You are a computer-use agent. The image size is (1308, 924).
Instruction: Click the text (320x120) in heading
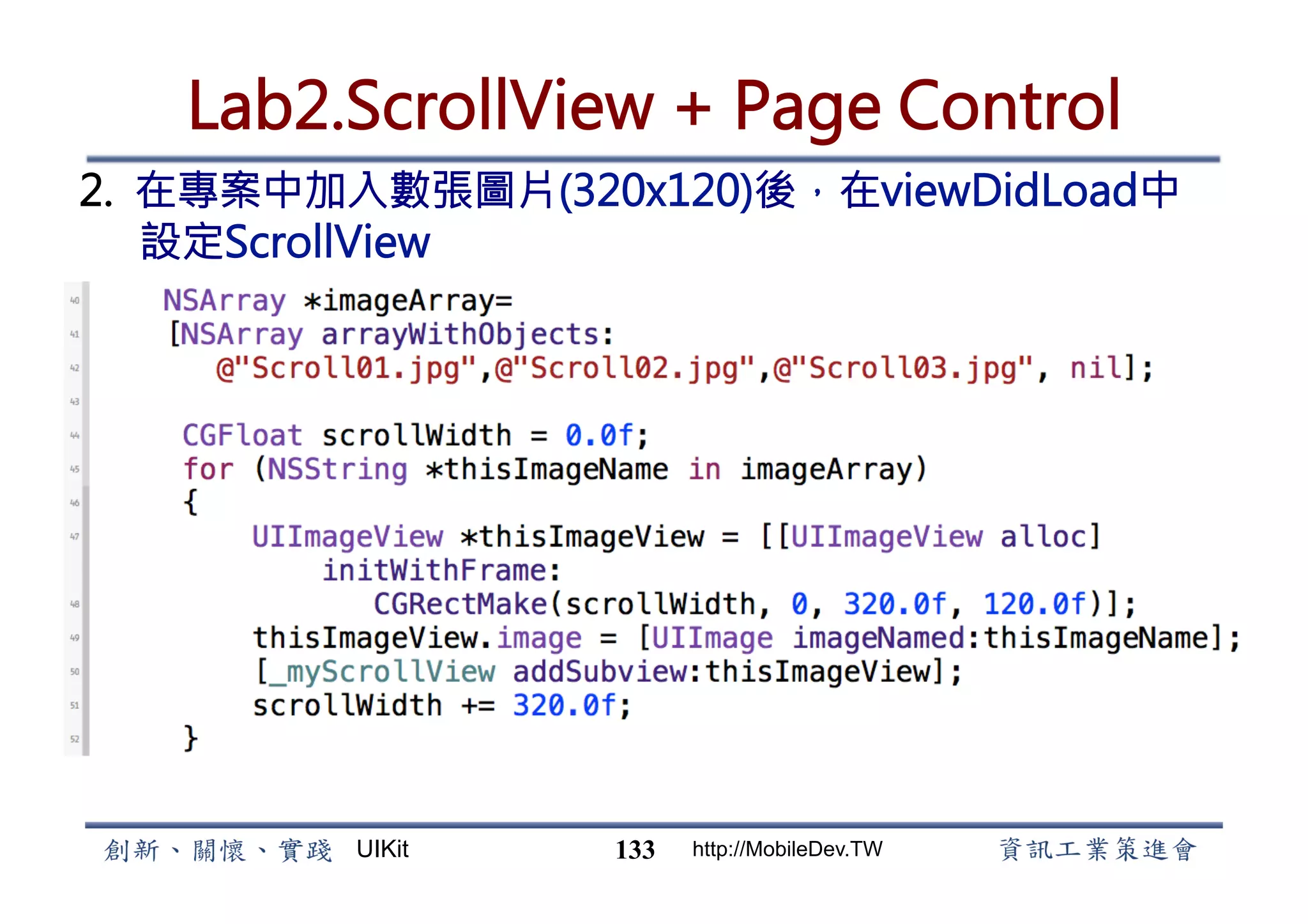pyautogui.click(x=657, y=191)
